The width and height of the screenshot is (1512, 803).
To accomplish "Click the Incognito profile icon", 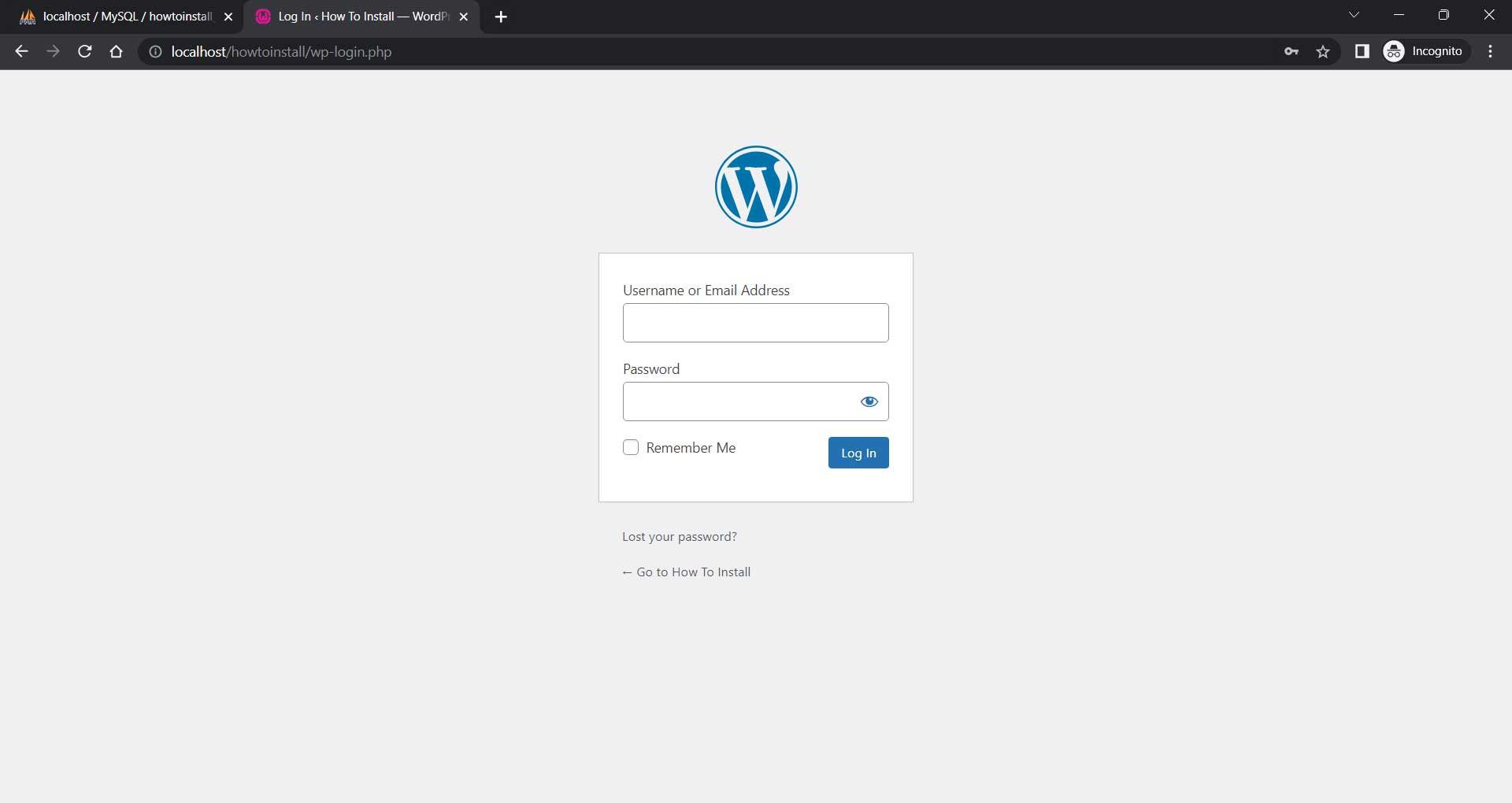I will [x=1393, y=51].
